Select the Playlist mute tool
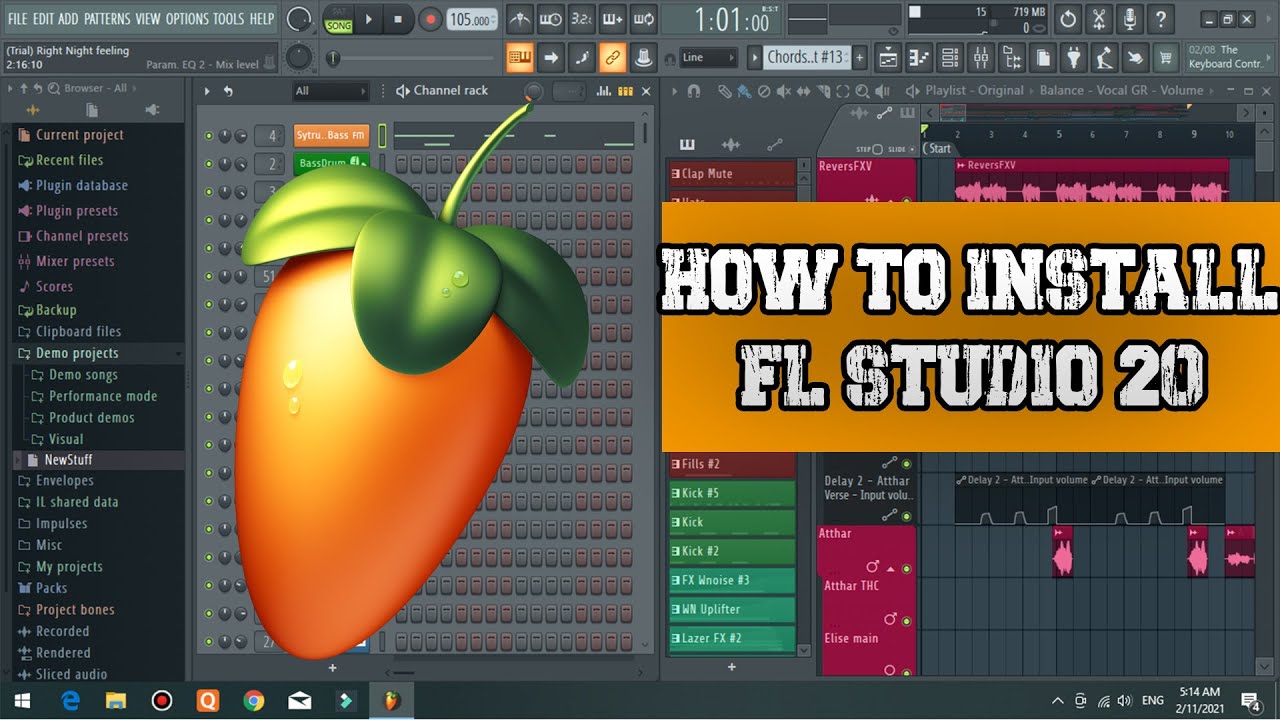 click(783, 91)
